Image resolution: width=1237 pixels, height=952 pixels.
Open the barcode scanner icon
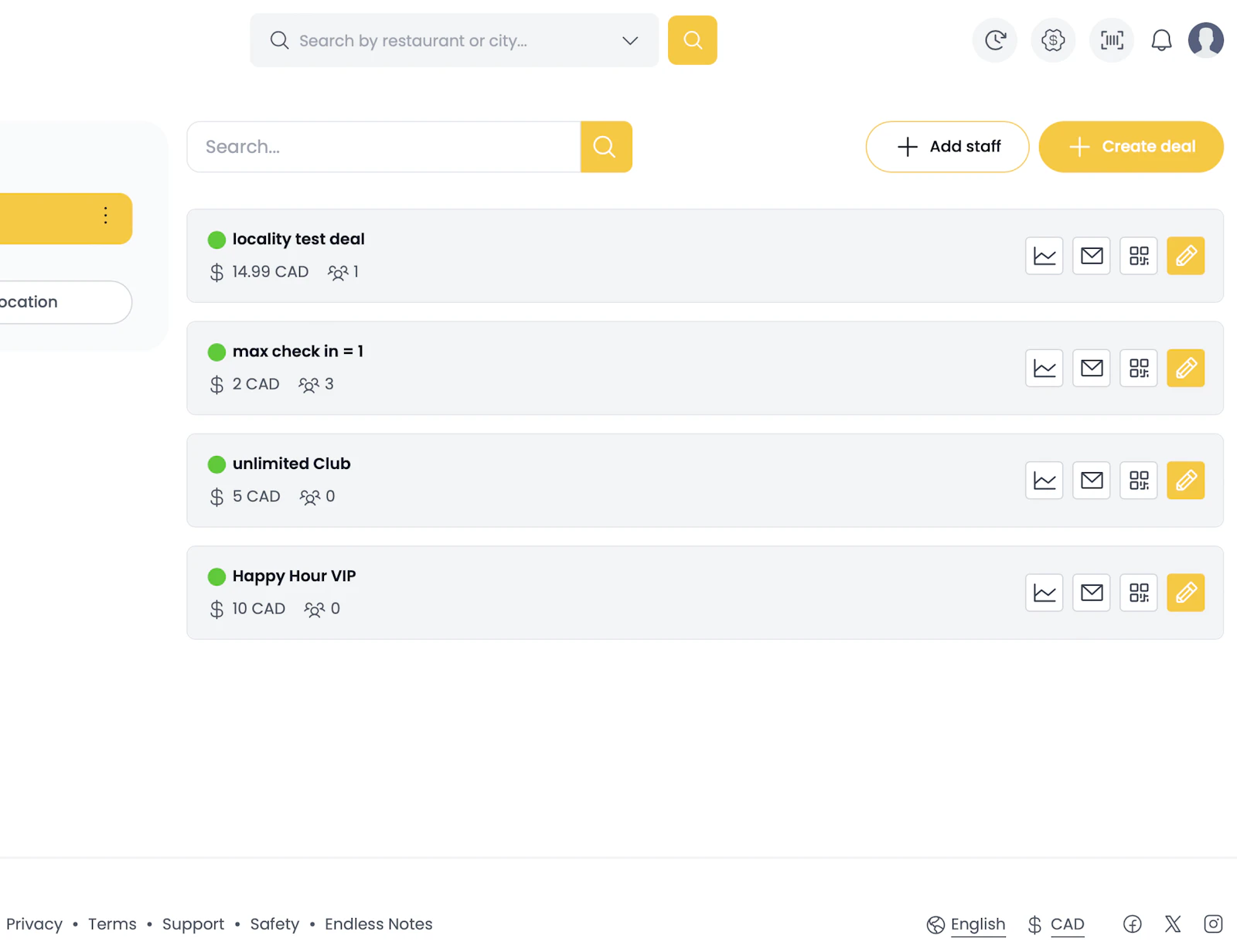click(x=1112, y=40)
